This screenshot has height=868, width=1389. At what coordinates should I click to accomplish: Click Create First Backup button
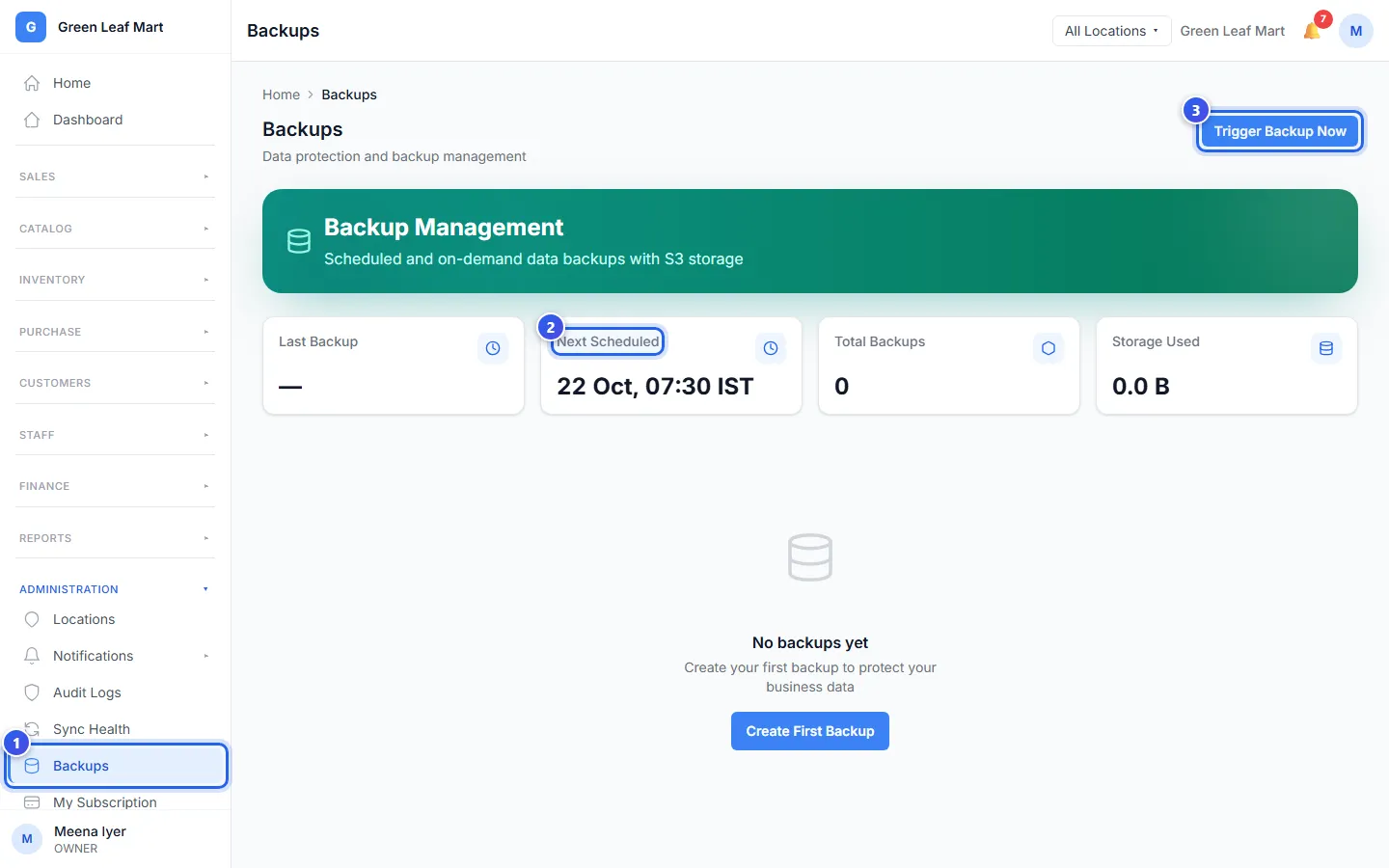click(810, 731)
